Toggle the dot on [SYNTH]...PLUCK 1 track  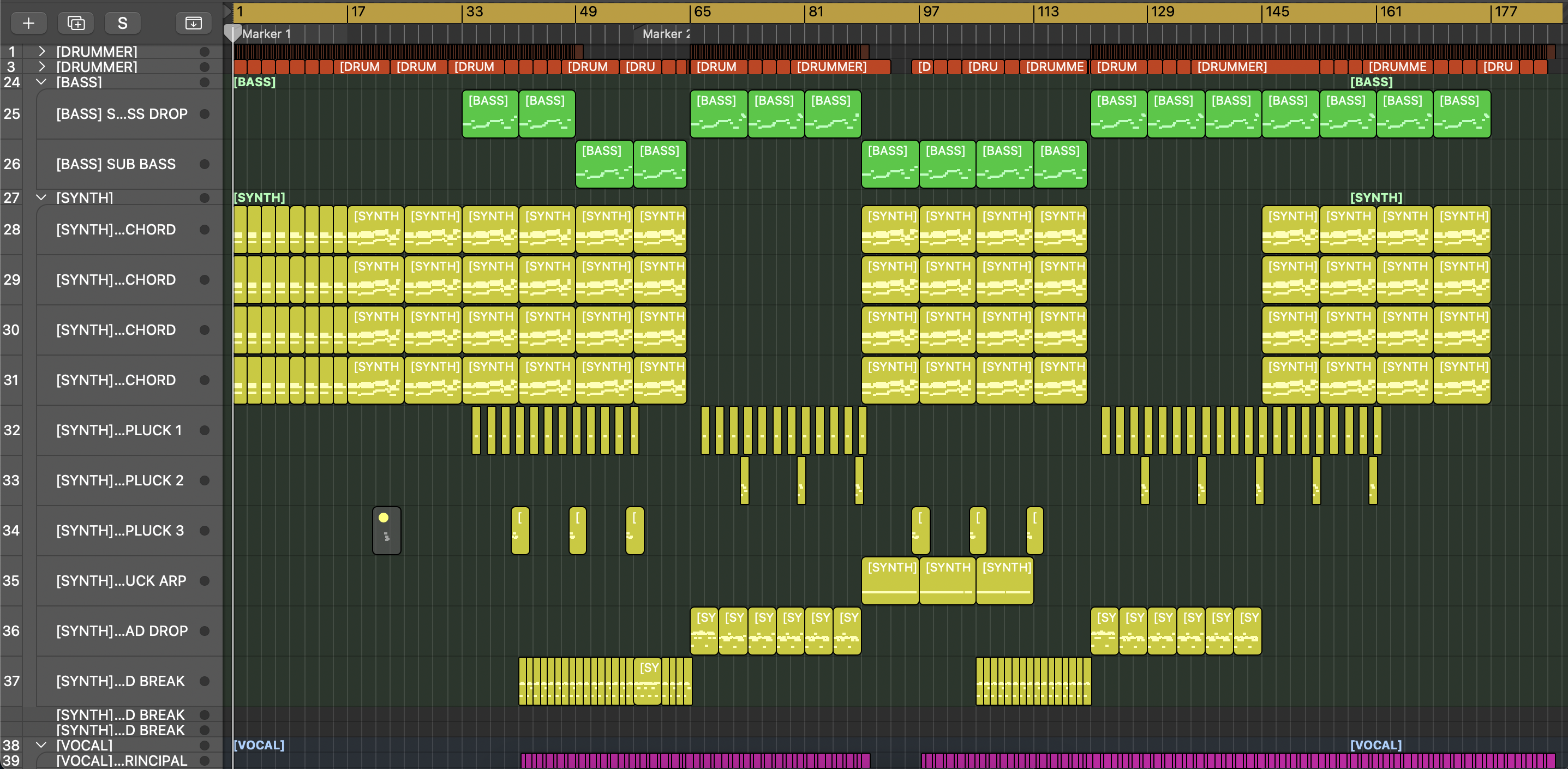coord(205,430)
